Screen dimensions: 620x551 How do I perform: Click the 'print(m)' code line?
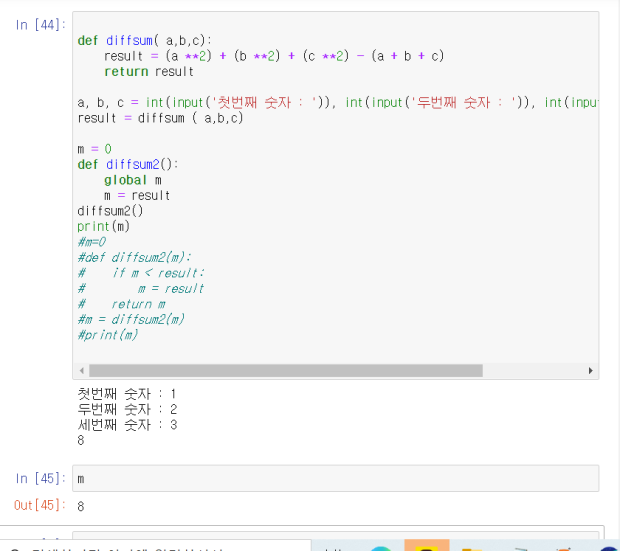[104, 227]
